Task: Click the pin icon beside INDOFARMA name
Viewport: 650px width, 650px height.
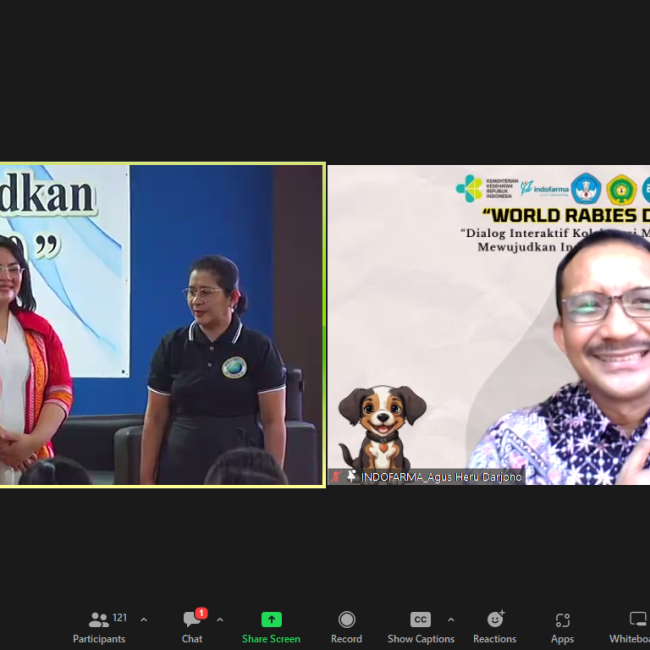Action: [x=351, y=477]
